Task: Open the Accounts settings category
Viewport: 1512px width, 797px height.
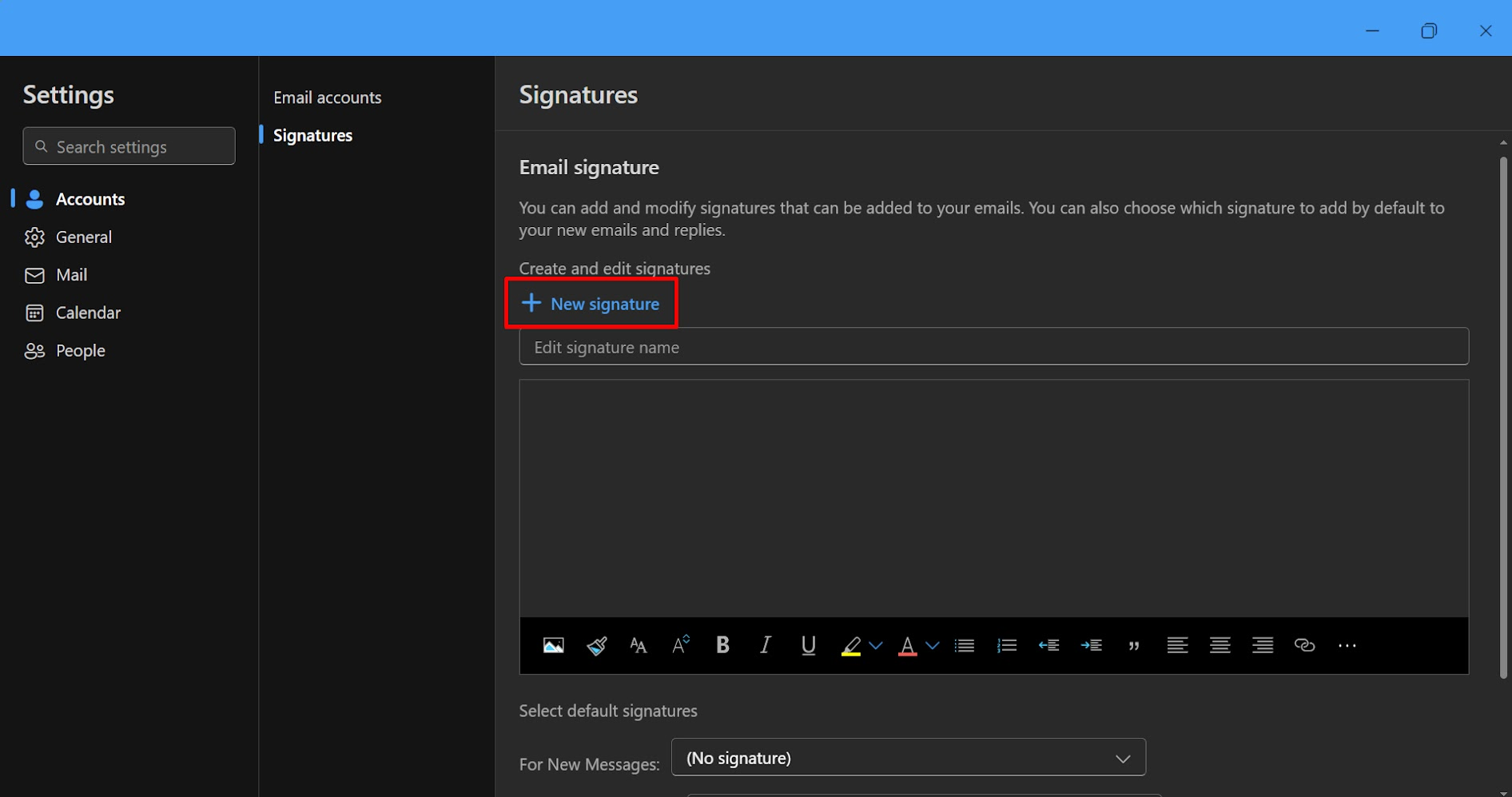Action: tap(76, 199)
